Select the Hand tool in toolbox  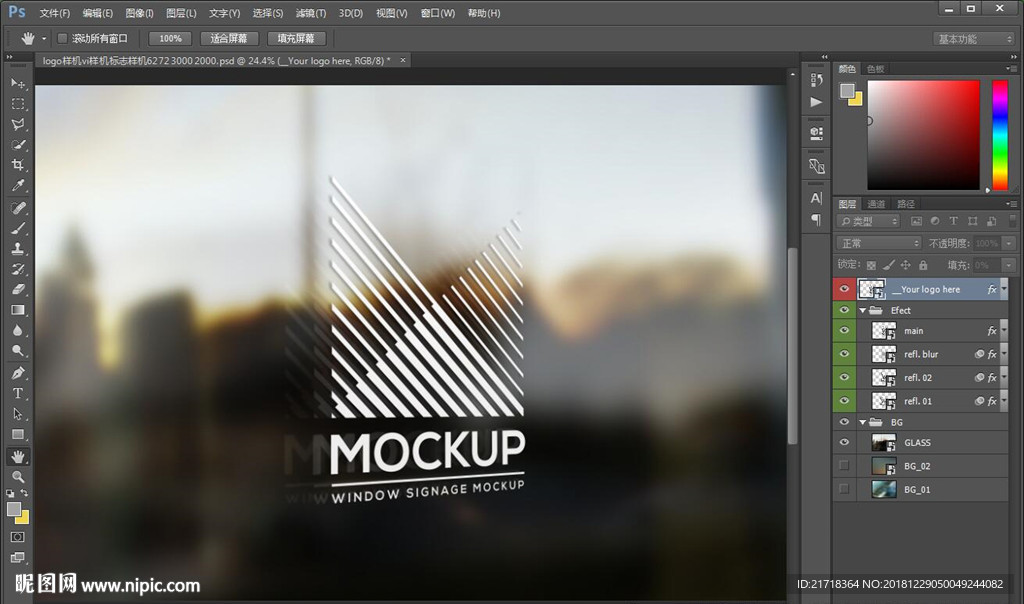coord(18,456)
